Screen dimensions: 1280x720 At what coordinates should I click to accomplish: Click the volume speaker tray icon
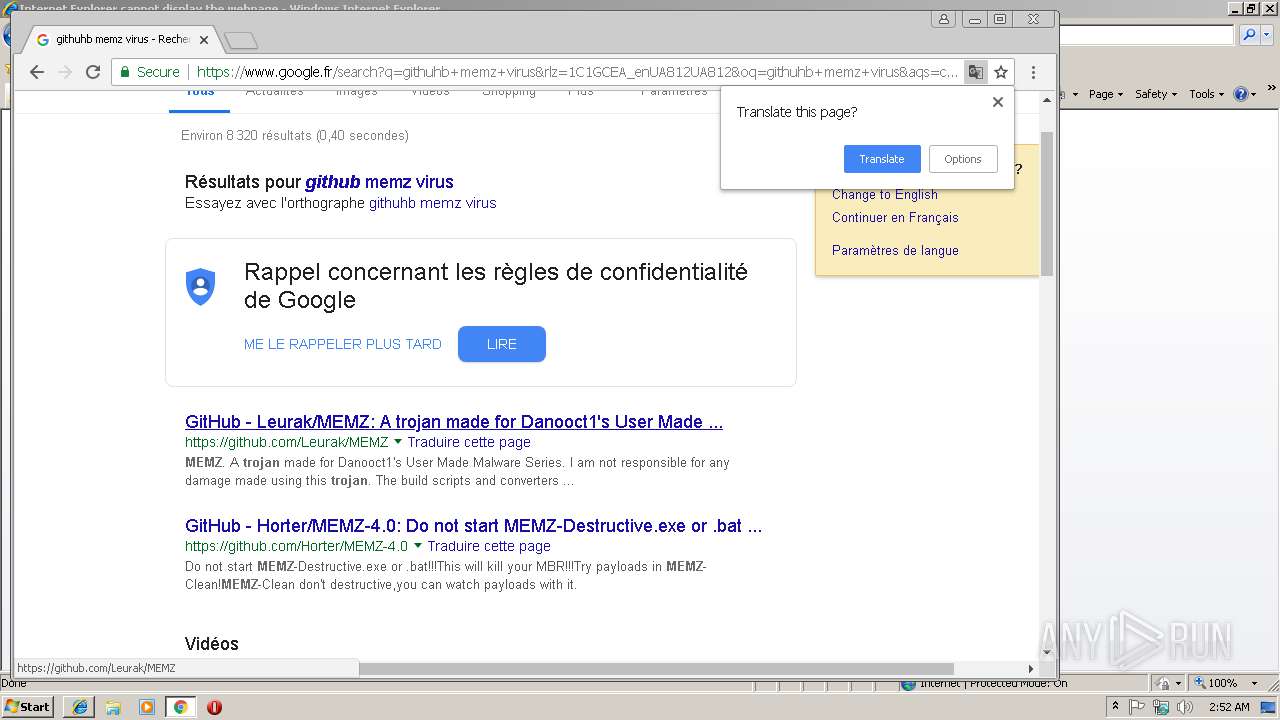pos(1185,707)
